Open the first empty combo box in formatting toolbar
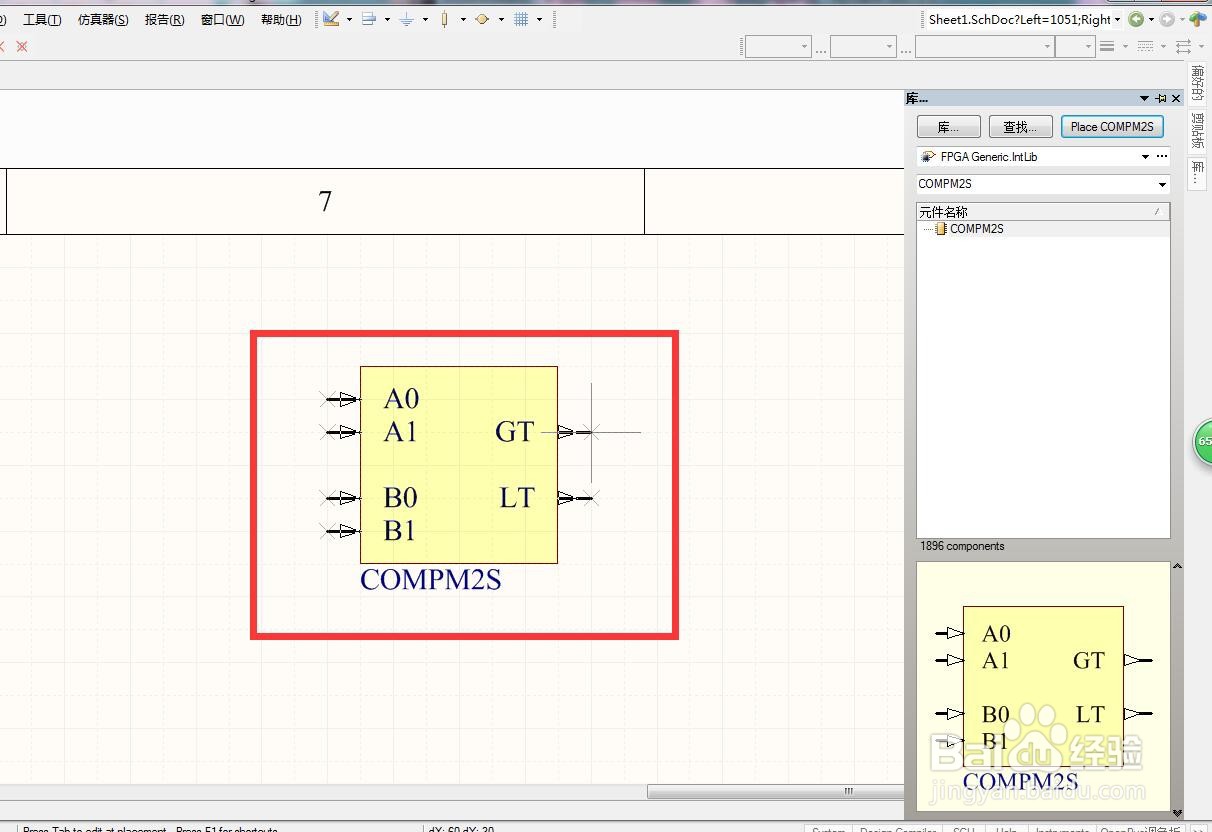The image size is (1212, 832). coord(778,46)
